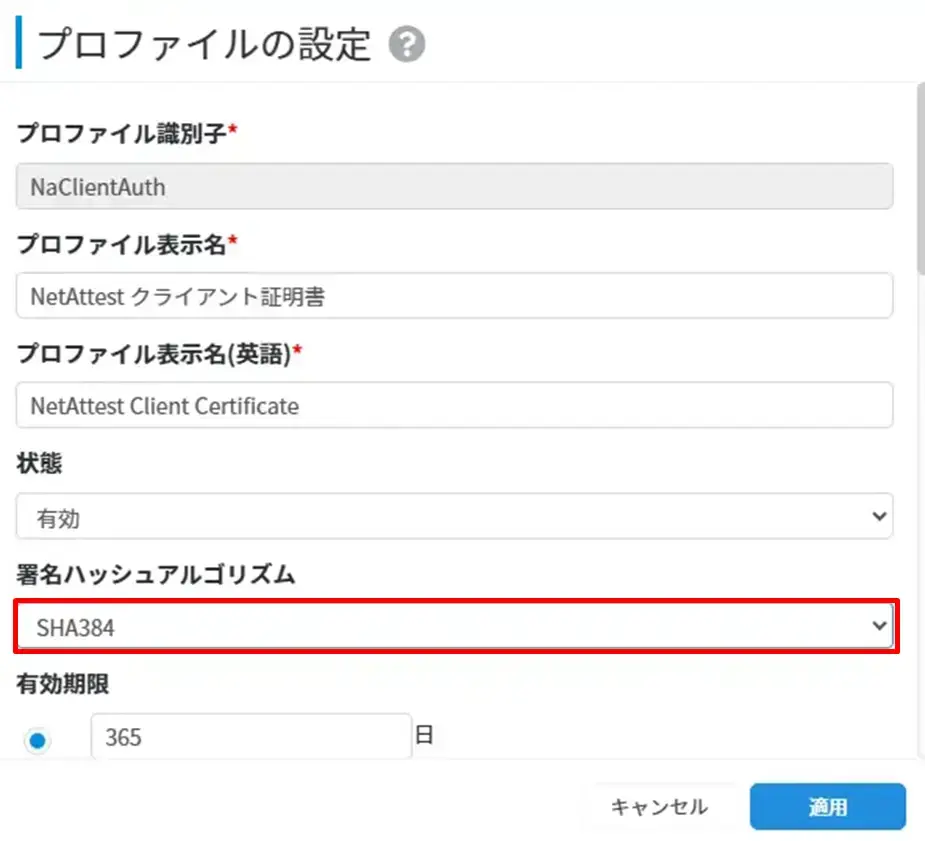The image size is (925, 841).
Task: Click the 365 days input box
Action: [251, 738]
